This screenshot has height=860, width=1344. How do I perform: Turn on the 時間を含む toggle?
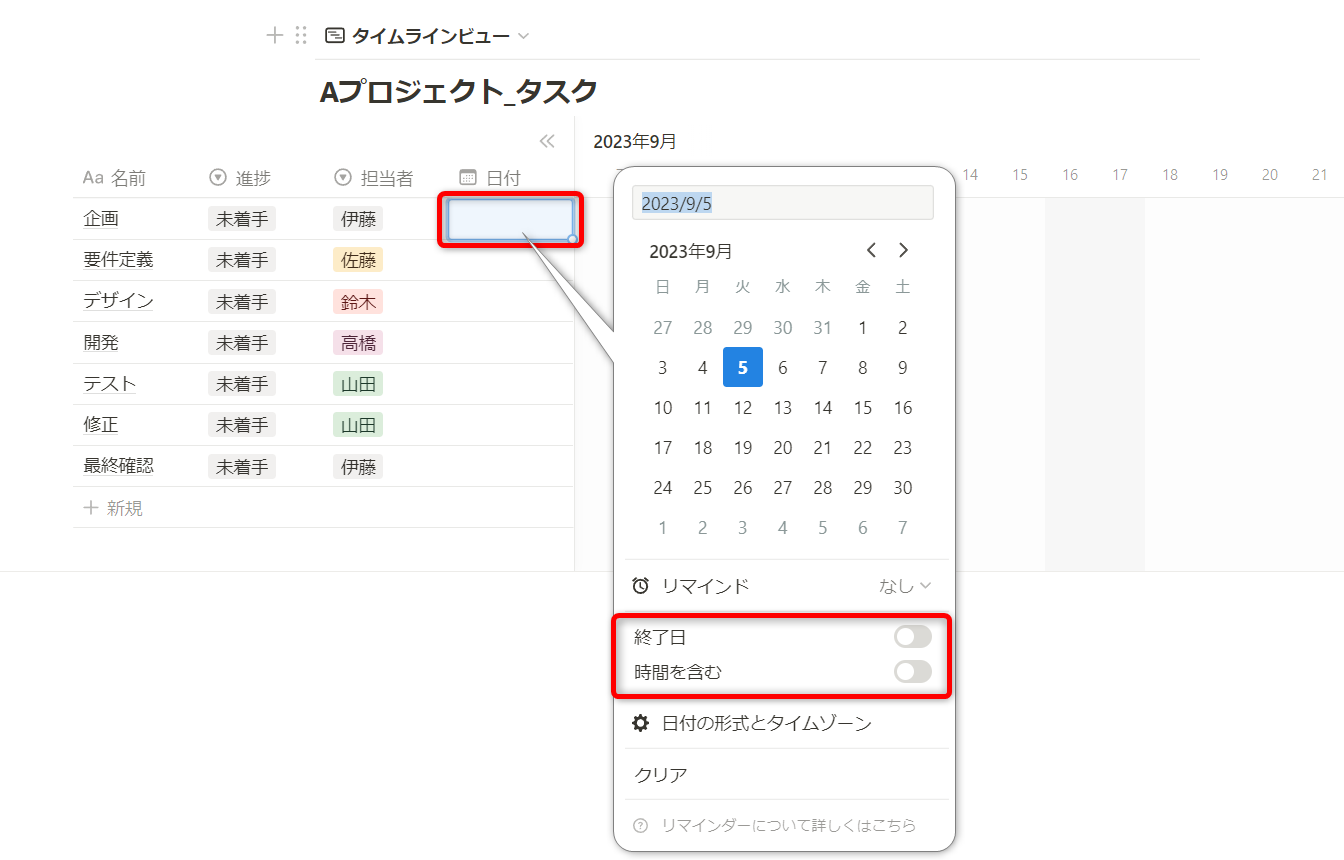[x=912, y=672]
